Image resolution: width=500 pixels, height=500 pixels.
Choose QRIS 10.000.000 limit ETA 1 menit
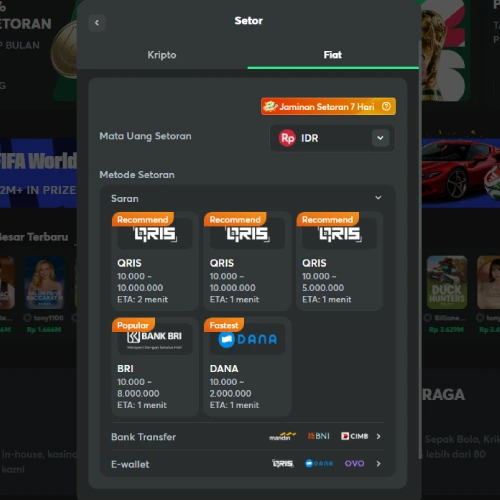click(247, 261)
